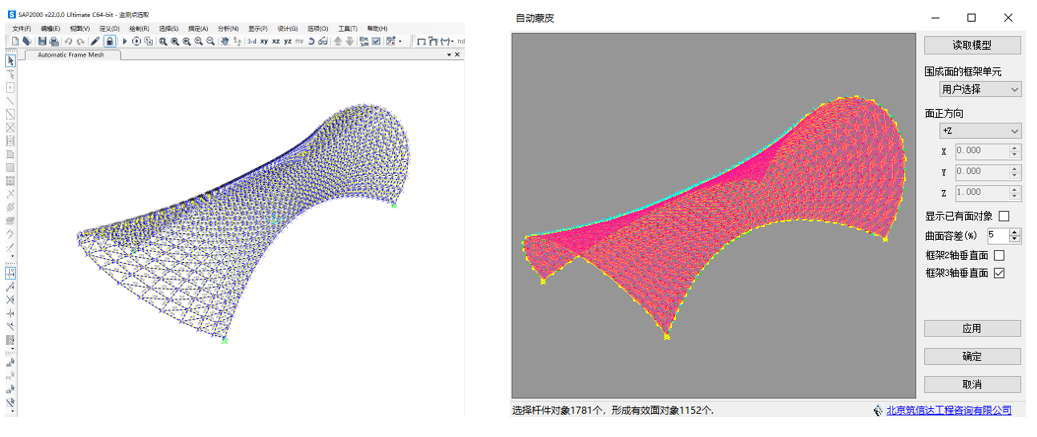The image size is (1037, 437).
Task: Click the Save model icon
Action: point(42,41)
